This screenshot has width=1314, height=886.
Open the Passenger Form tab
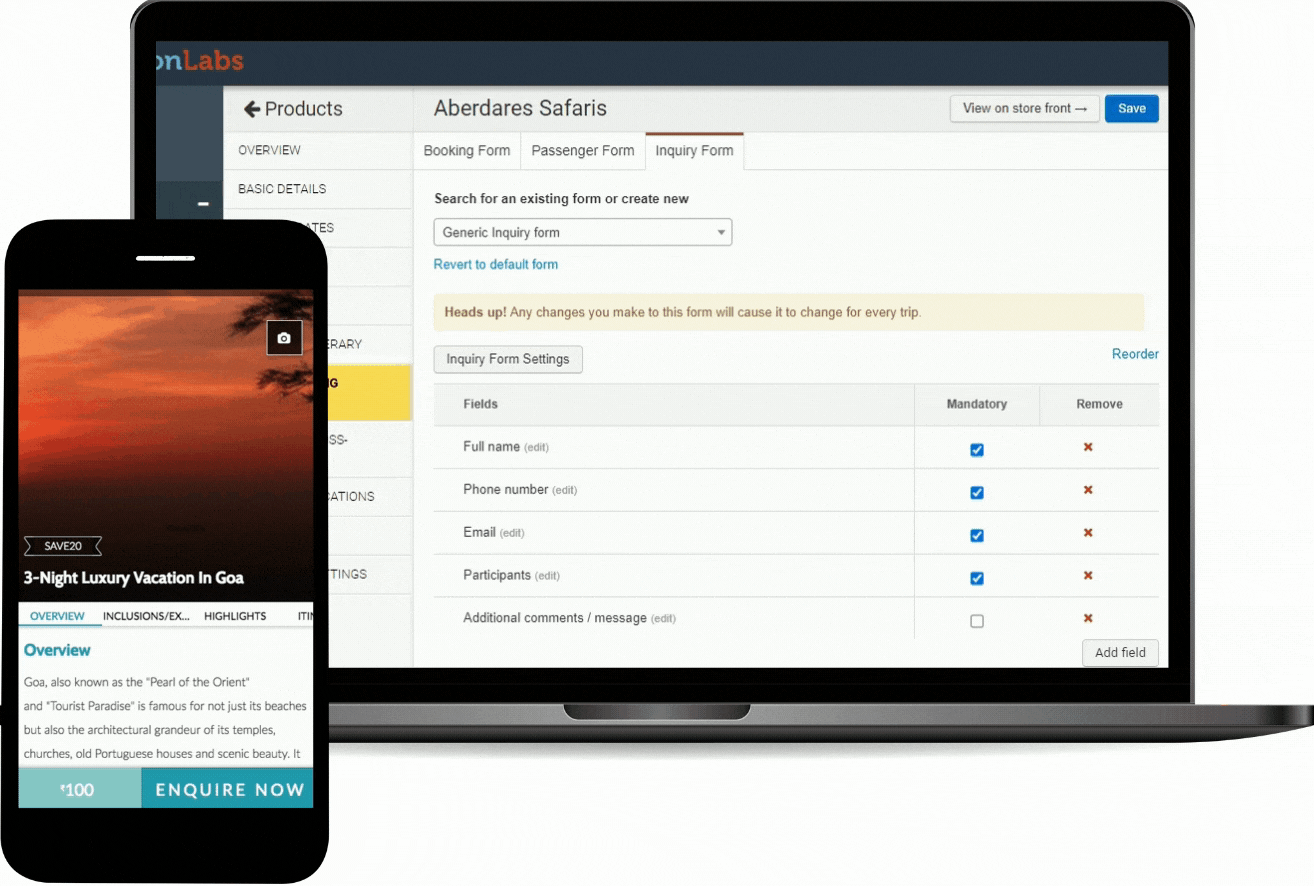point(582,151)
